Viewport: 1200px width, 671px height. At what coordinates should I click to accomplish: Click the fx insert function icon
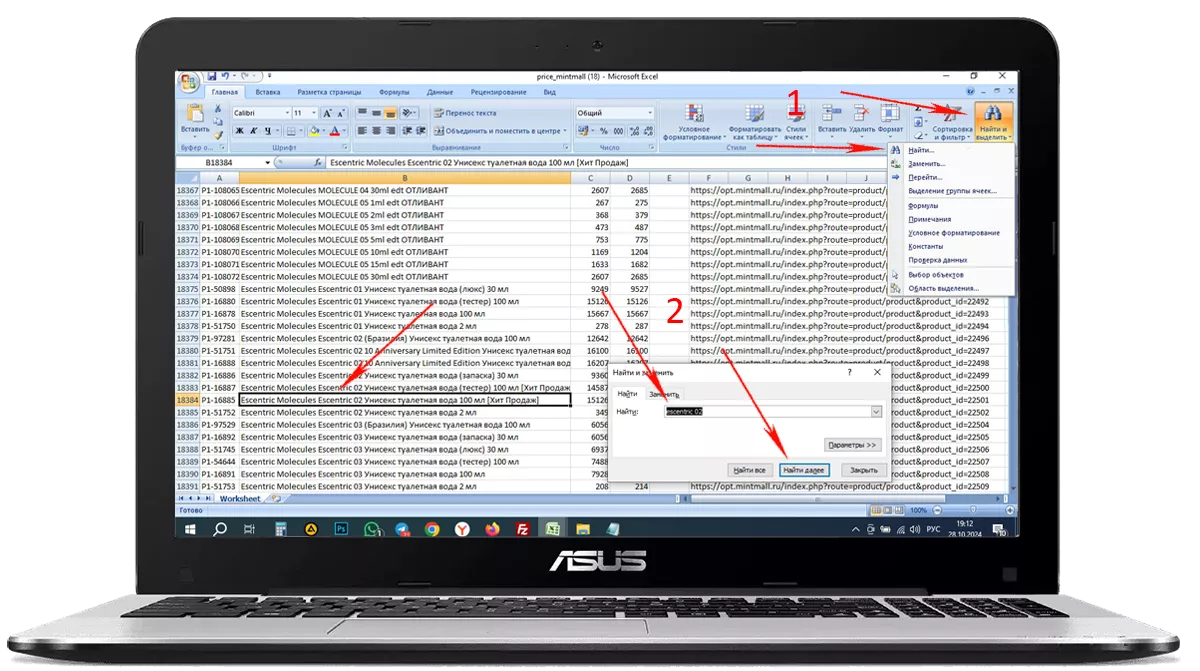[317, 162]
